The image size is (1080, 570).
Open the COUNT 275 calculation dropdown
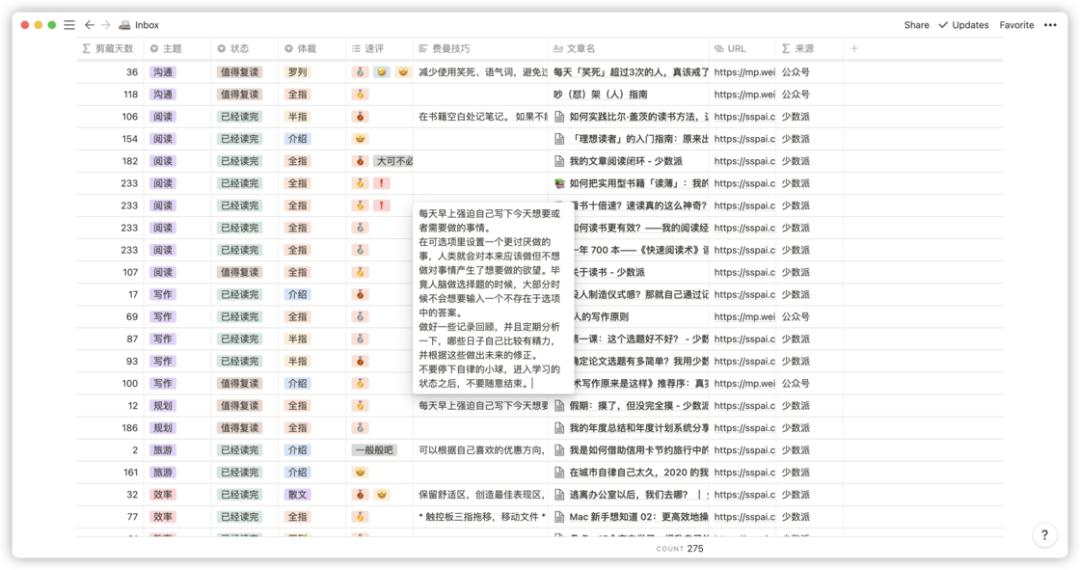tap(680, 549)
